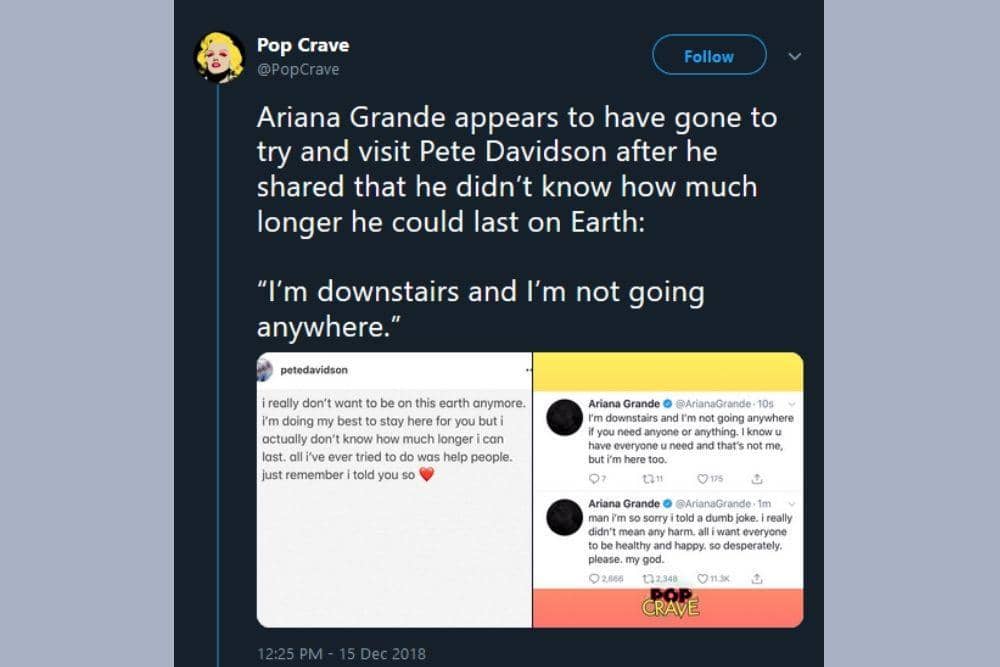
Task: Open the share icon on the first Ariana tweet
Action: click(x=757, y=479)
